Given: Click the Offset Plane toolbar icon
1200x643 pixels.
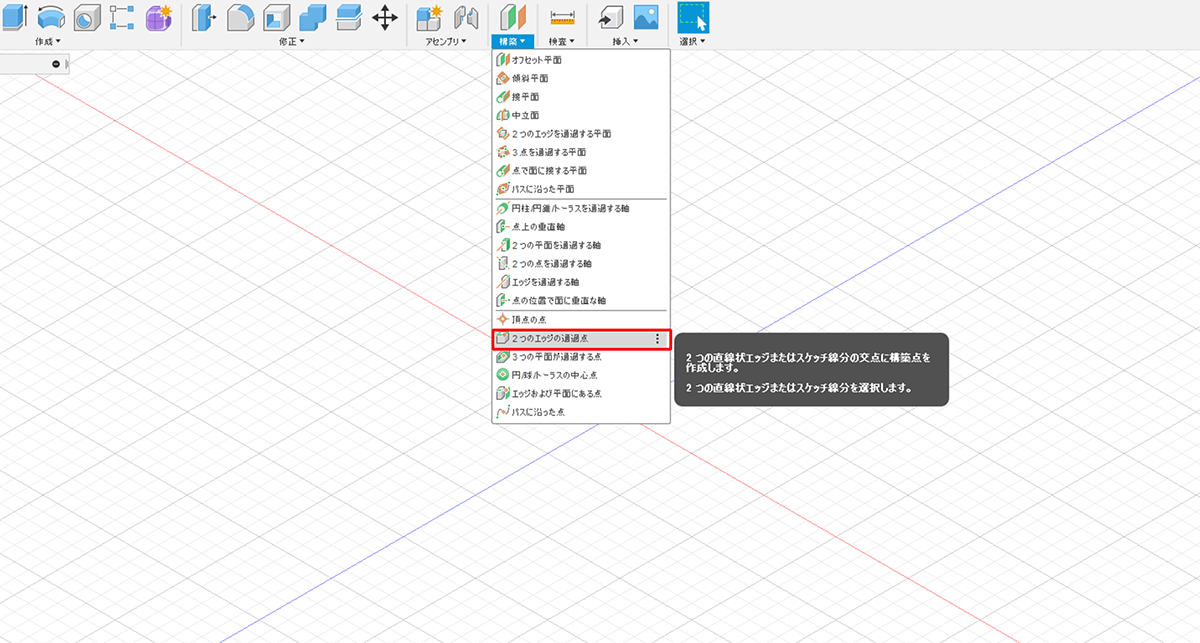Looking at the screenshot, I should click(513, 17).
